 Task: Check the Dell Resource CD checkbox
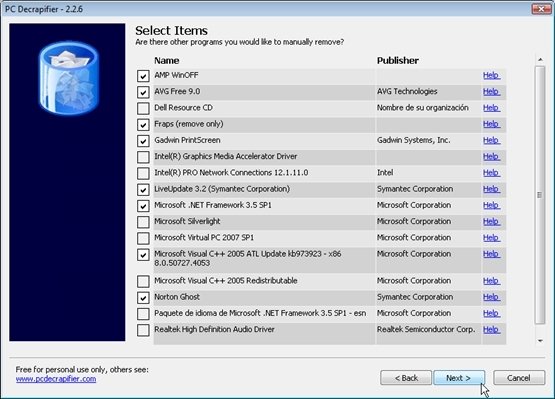(x=143, y=108)
